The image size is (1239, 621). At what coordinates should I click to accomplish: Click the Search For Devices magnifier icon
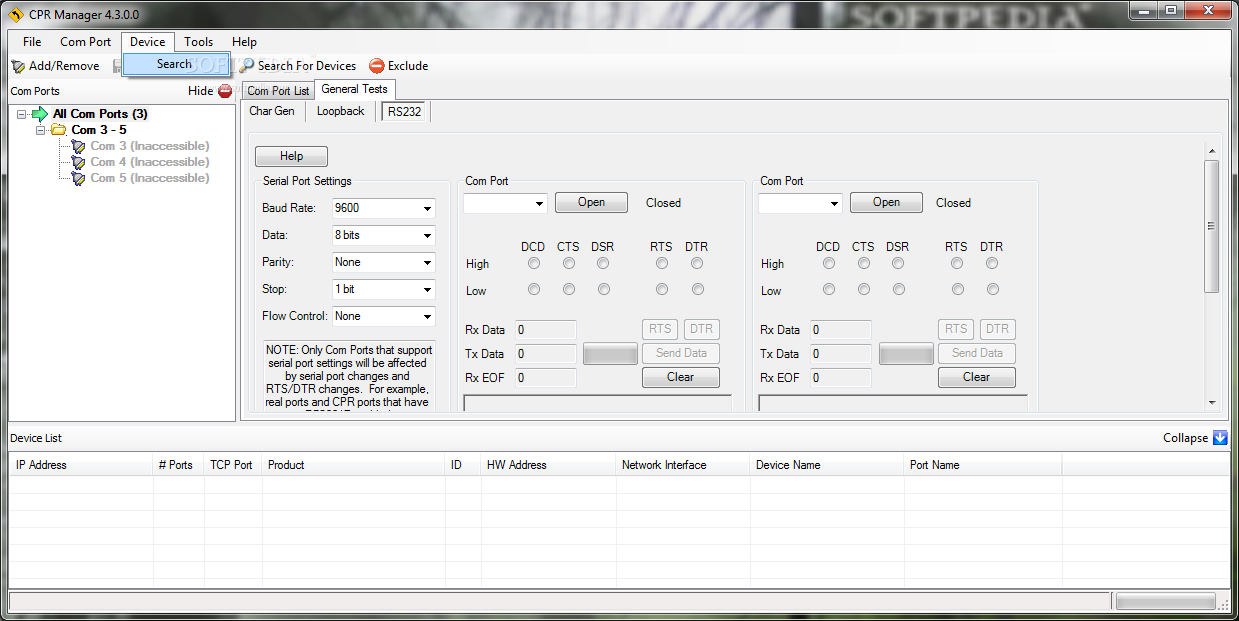[247, 66]
